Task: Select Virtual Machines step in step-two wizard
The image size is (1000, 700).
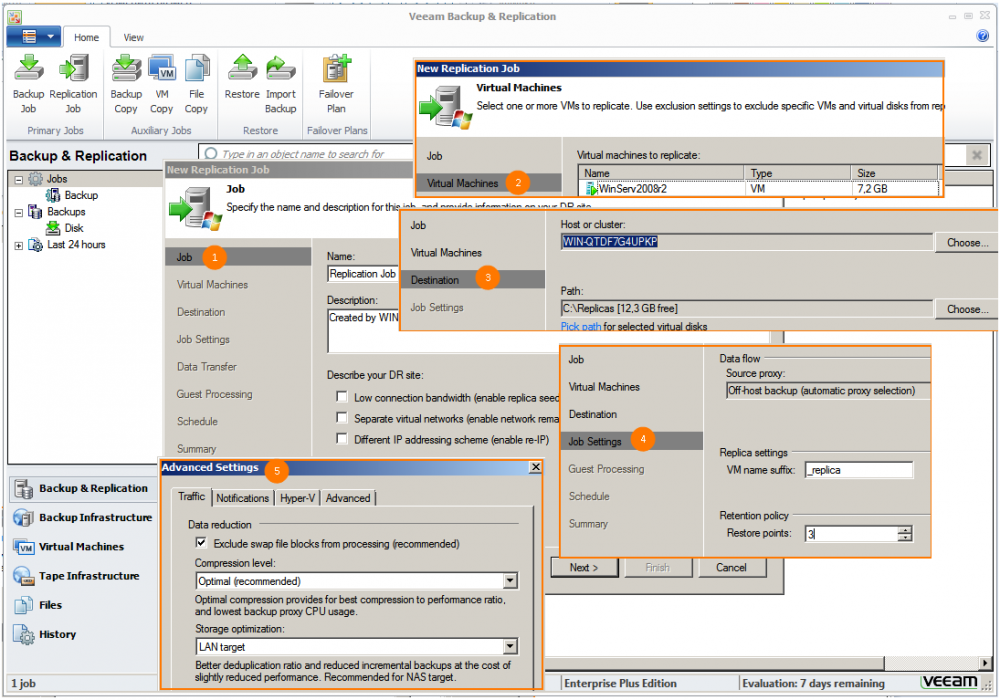Action: [x=488, y=183]
